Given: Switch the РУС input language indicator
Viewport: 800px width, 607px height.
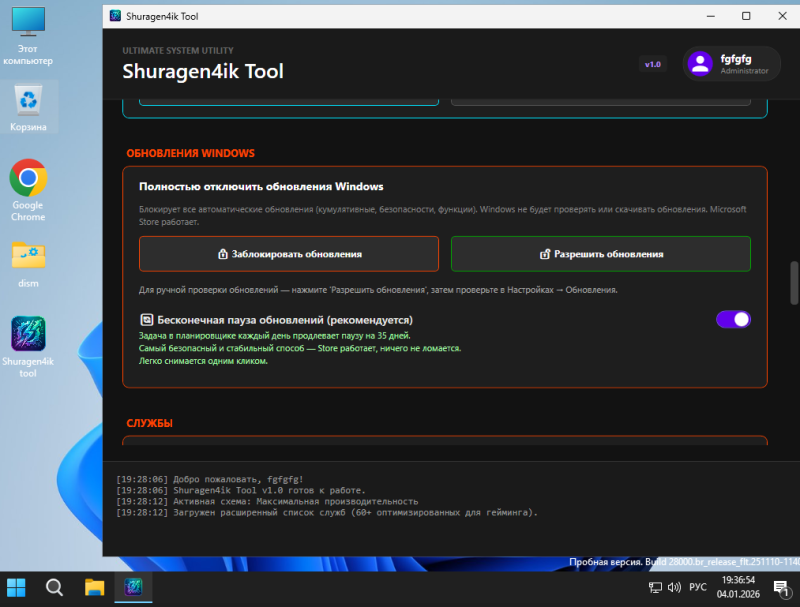Looking at the screenshot, I should pyautogui.click(x=698, y=587).
